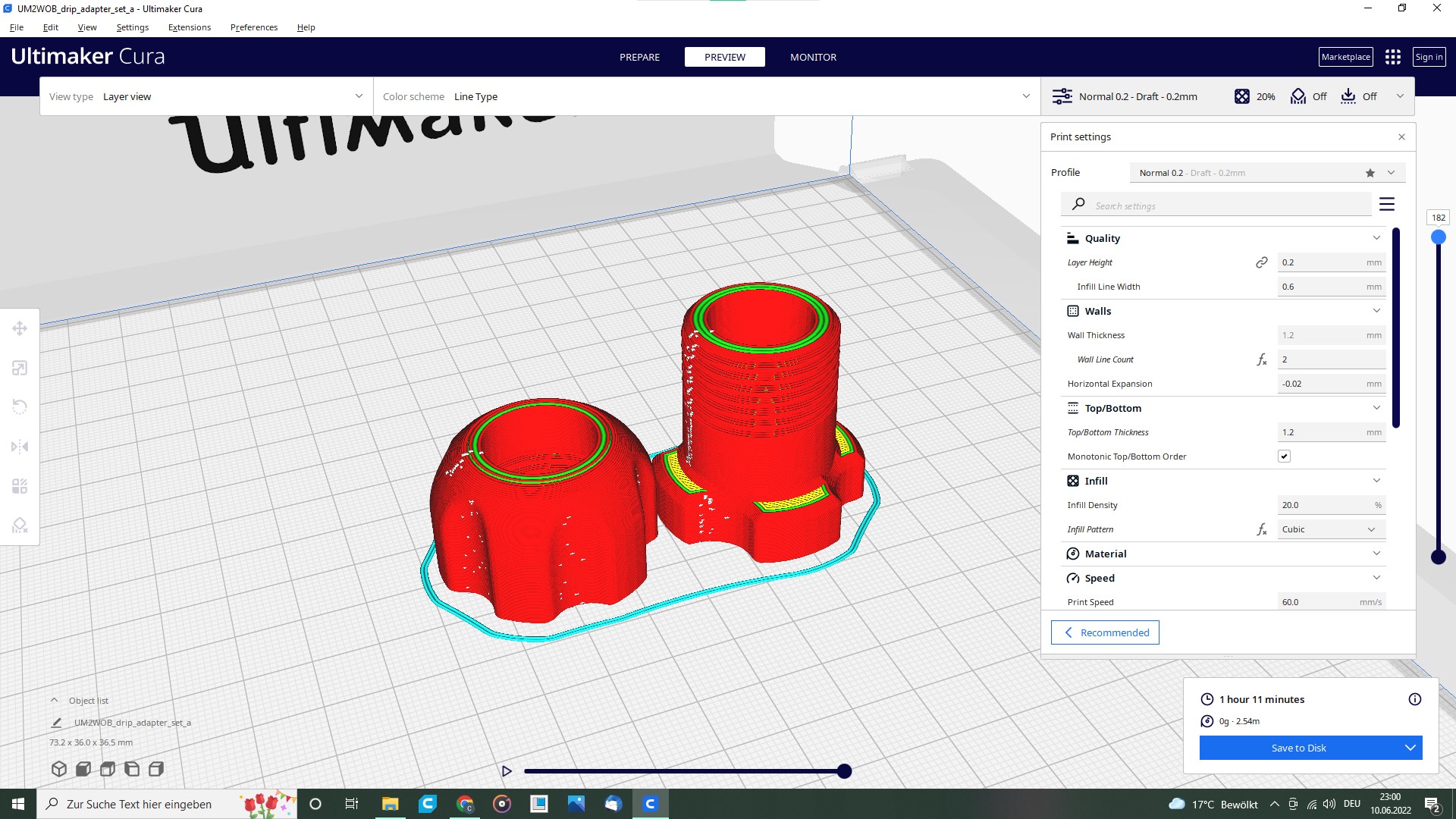Viewport: 1456px width, 819px height.
Task: Click the pencil icon to rename the model
Action: point(56,723)
